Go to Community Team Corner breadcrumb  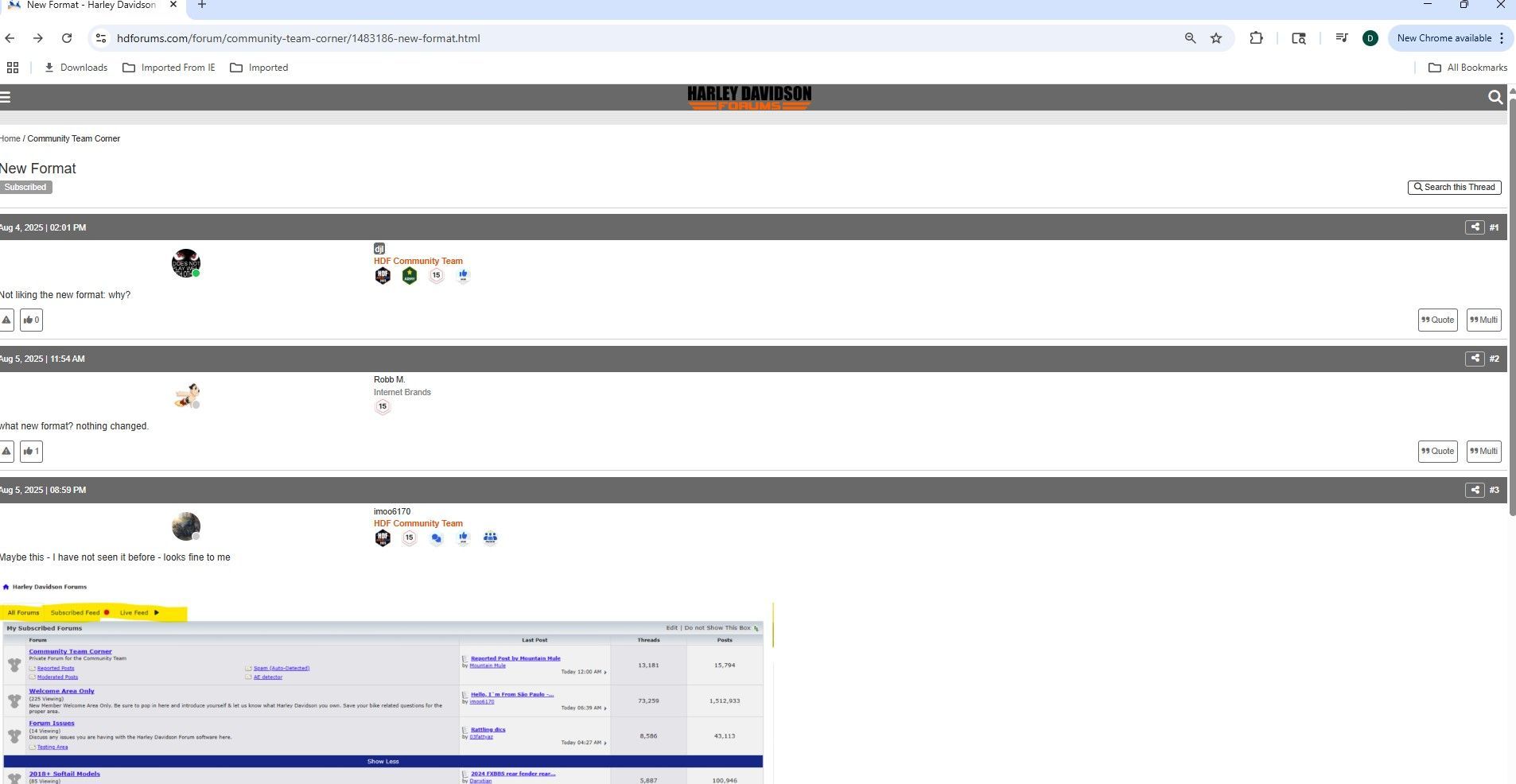(x=73, y=138)
